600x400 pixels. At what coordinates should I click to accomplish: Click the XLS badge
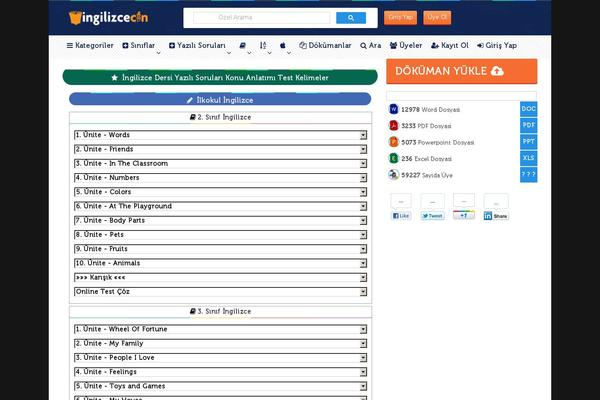(528, 158)
